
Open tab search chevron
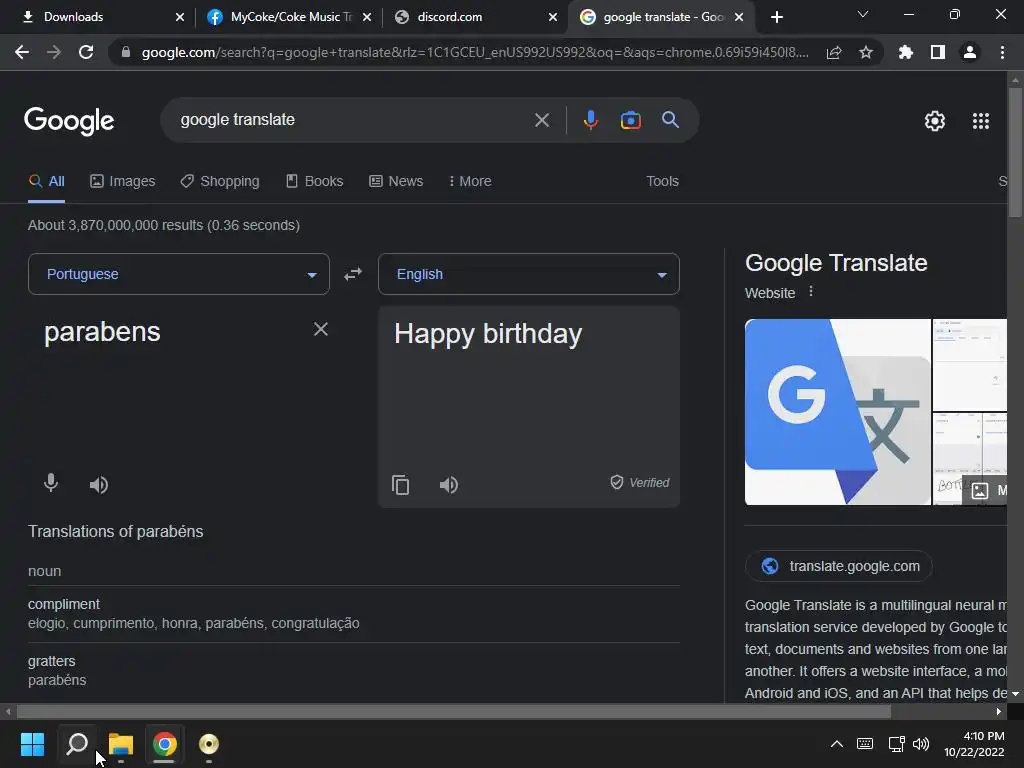pos(863,14)
